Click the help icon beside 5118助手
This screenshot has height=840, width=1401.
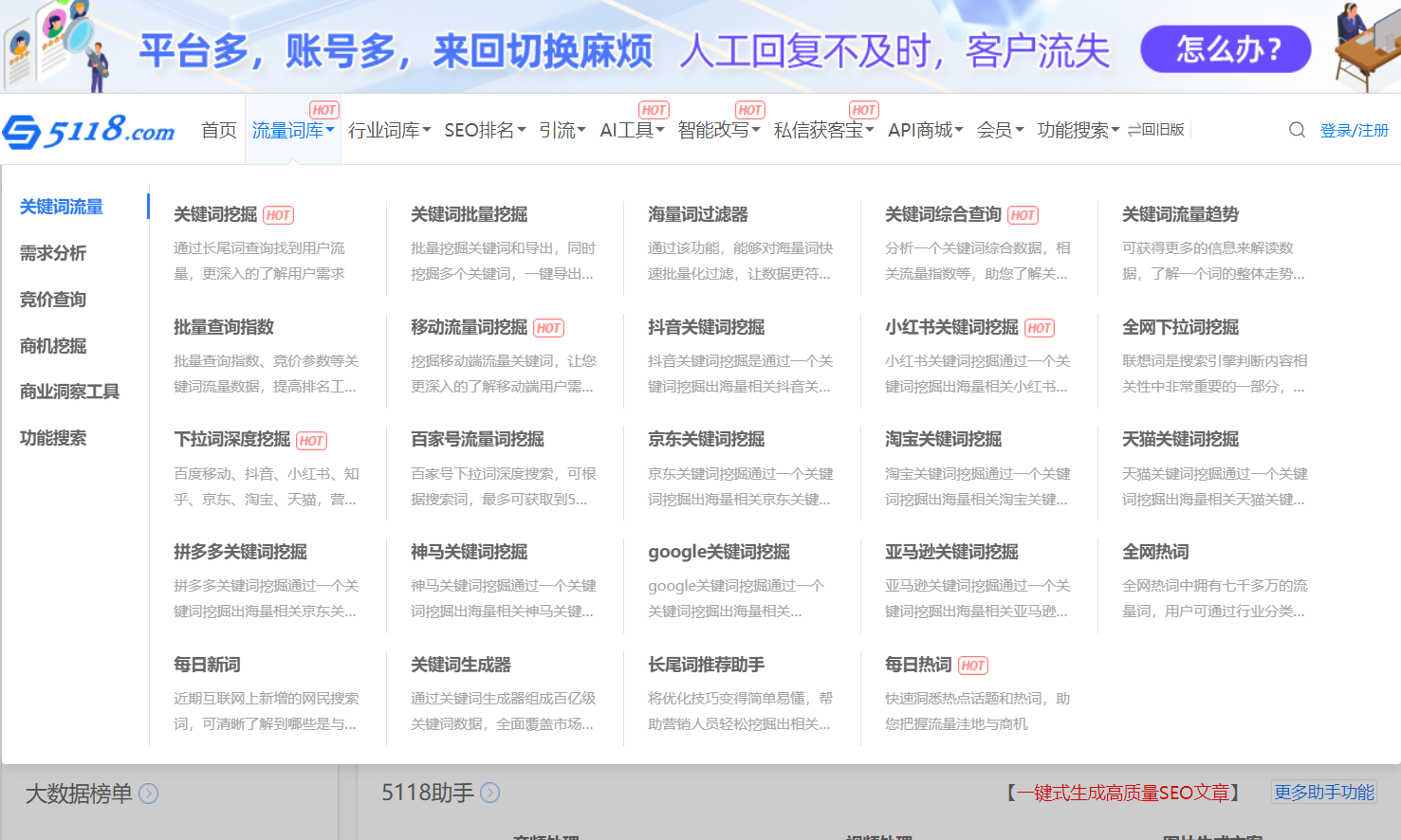[x=490, y=793]
